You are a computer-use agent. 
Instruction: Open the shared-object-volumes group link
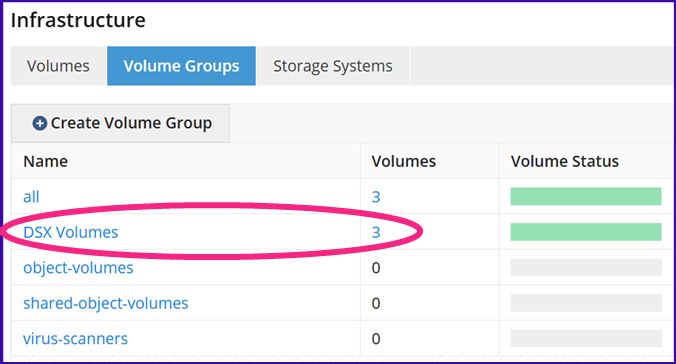106,303
